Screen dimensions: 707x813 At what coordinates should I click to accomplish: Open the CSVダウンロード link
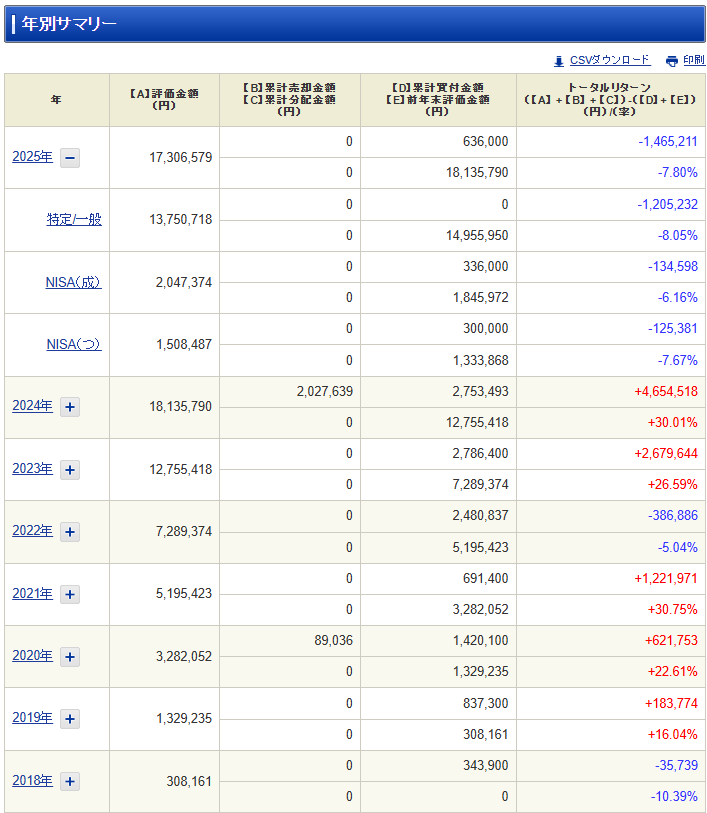click(610, 60)
